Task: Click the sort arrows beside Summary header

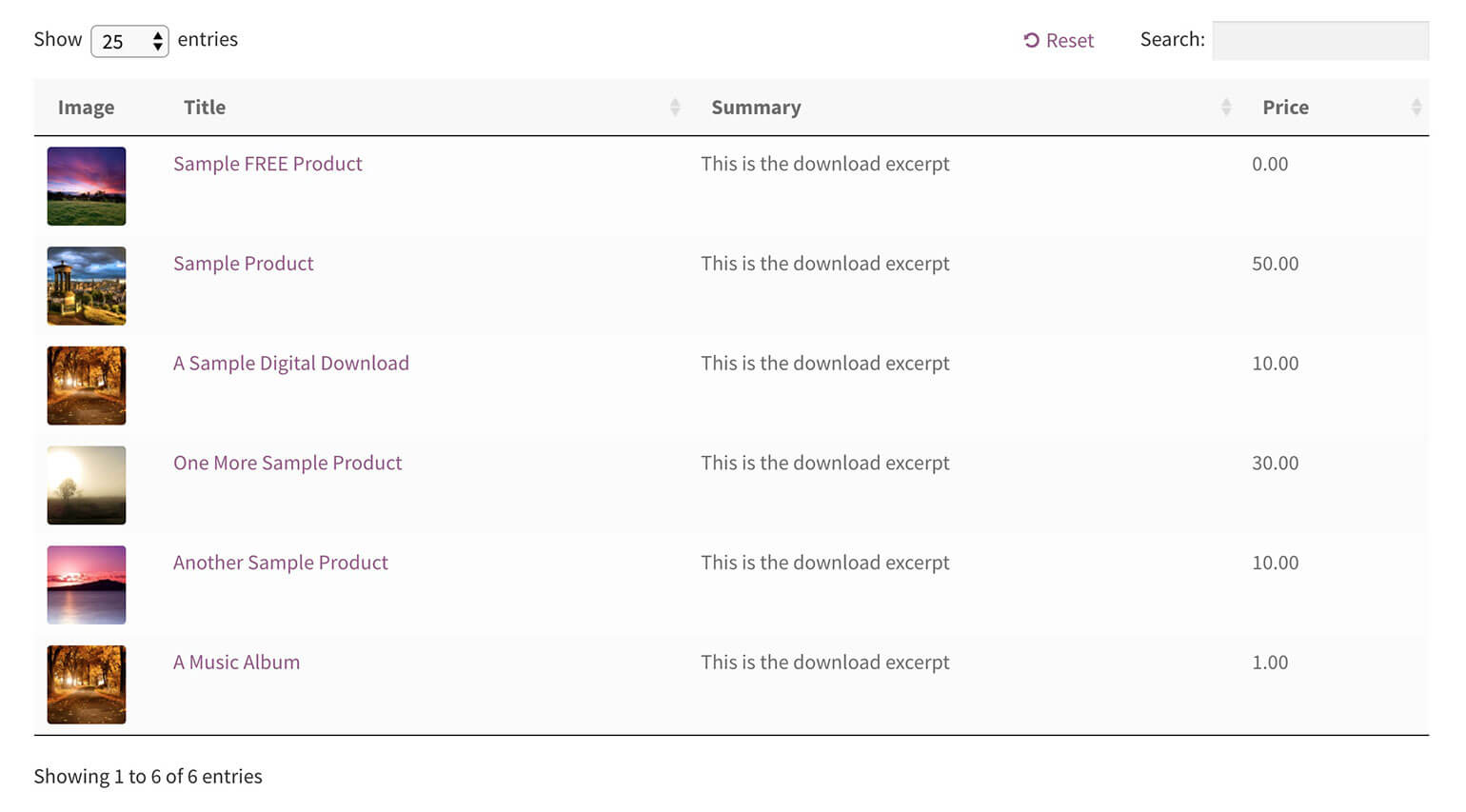Action: coord(1224,107)
